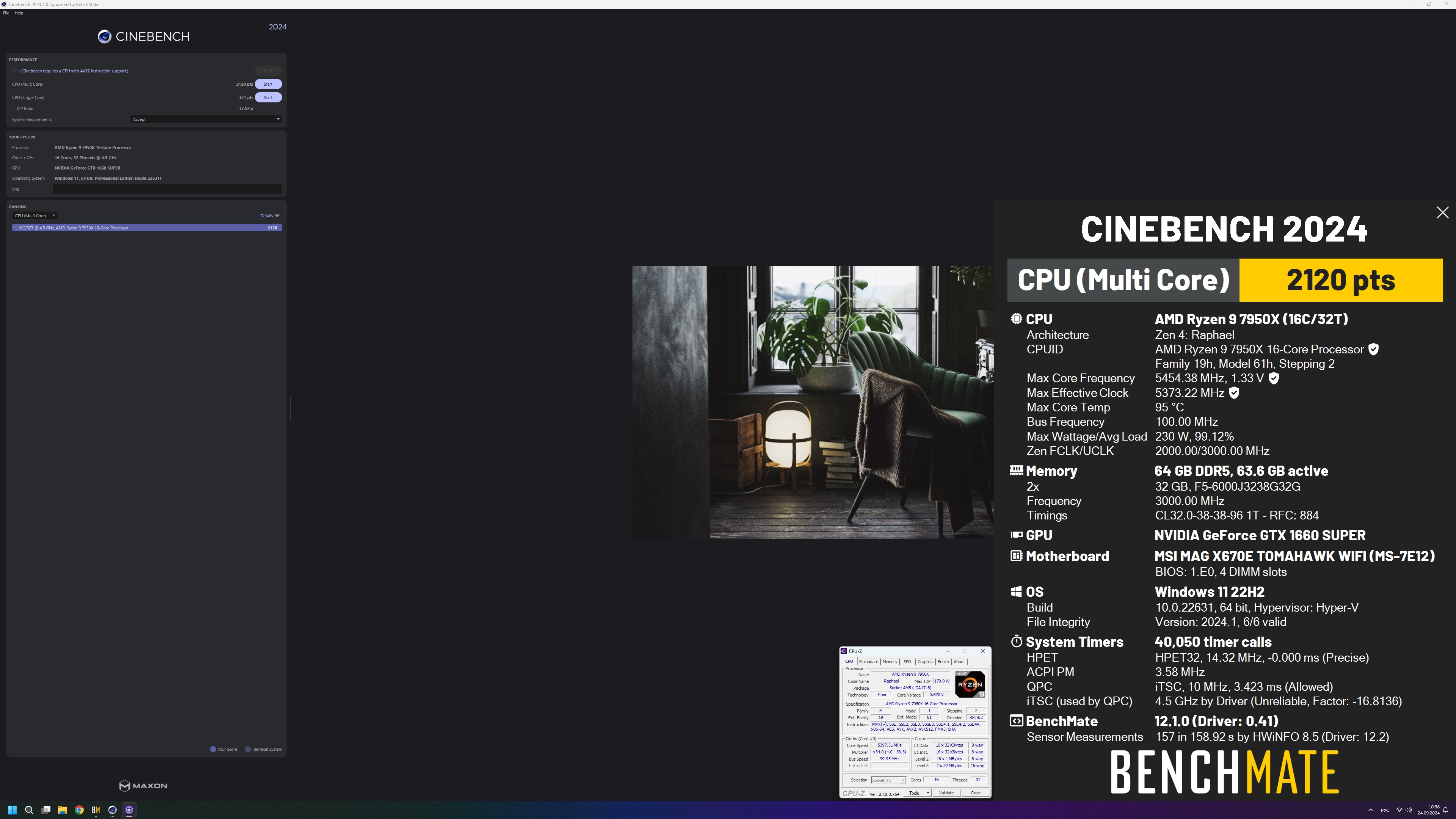
Task: Start the CPU (Single Core) benchmark
Action: coord(268,97)
